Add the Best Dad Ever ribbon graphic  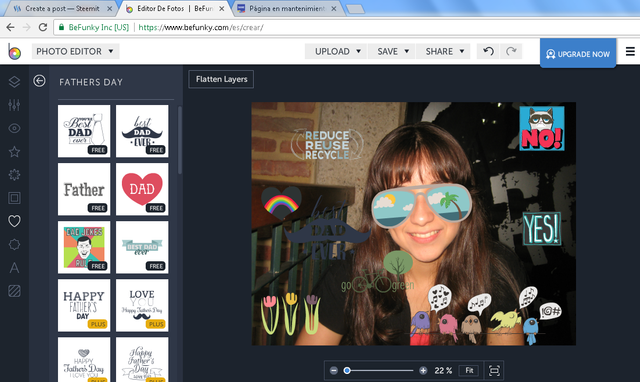pyautogui.click(x=142, y=247)
